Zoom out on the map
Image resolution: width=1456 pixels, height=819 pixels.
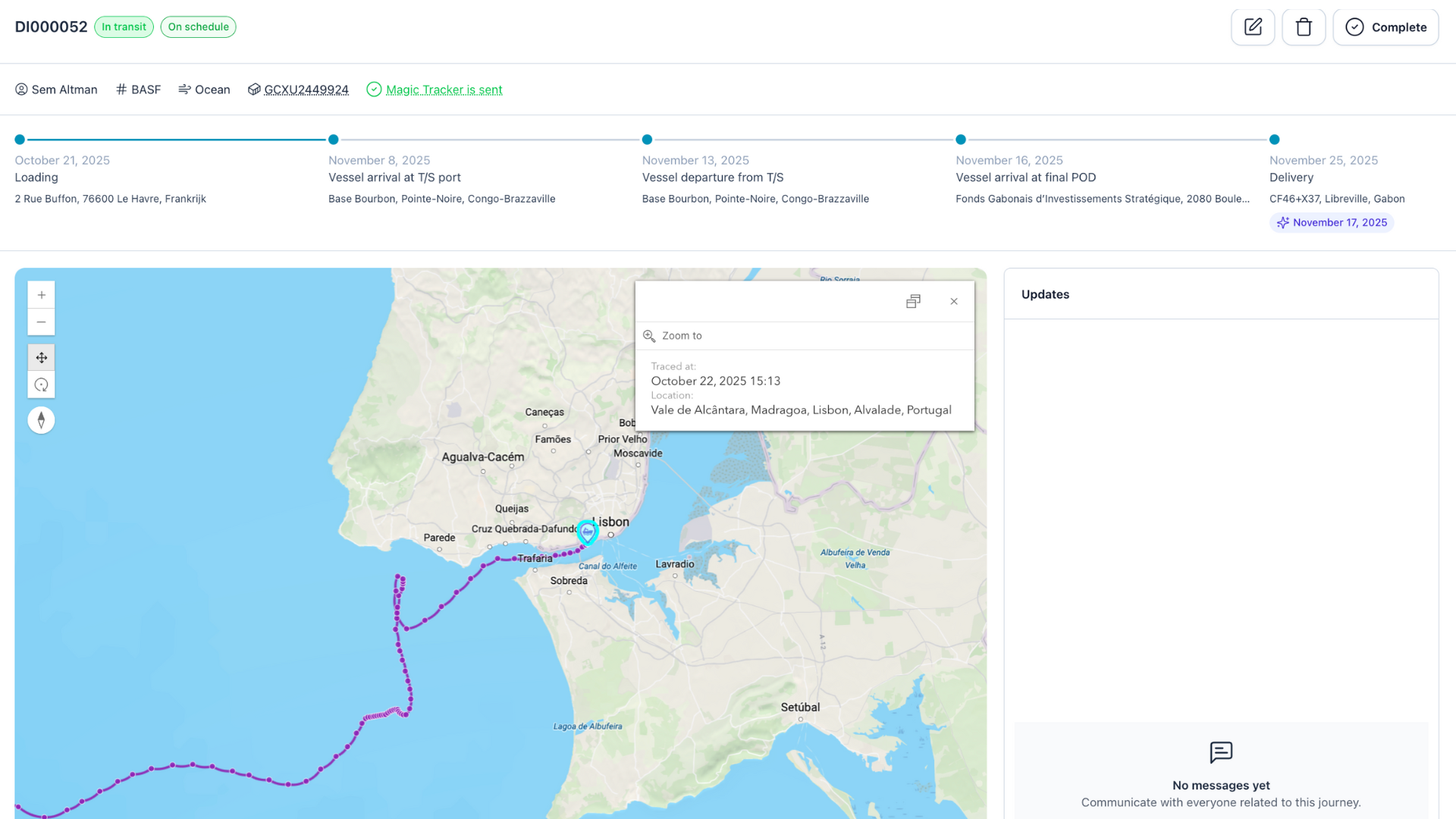[x=42, y=322]
